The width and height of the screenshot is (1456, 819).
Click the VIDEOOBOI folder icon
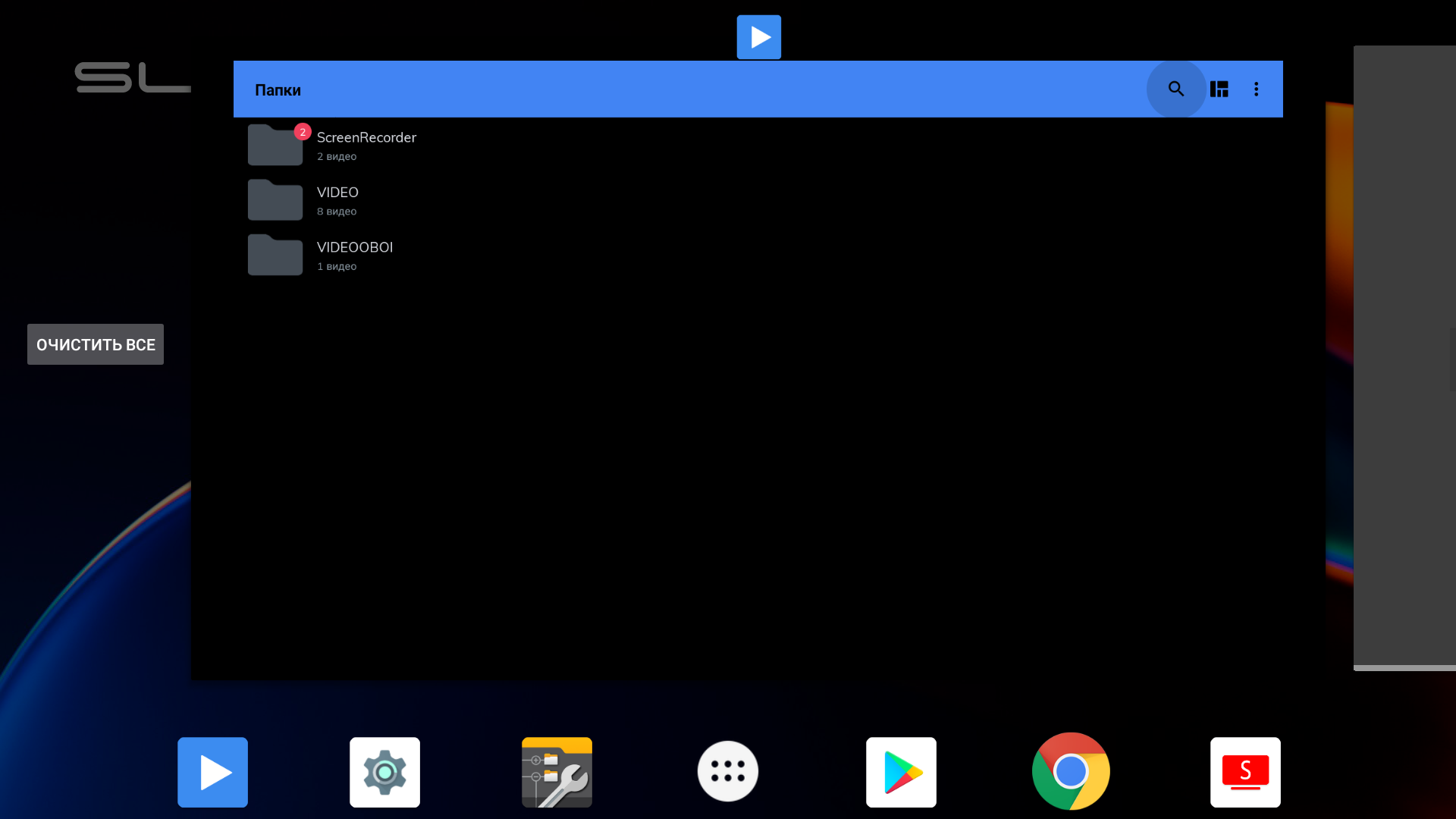click(275, 256)
